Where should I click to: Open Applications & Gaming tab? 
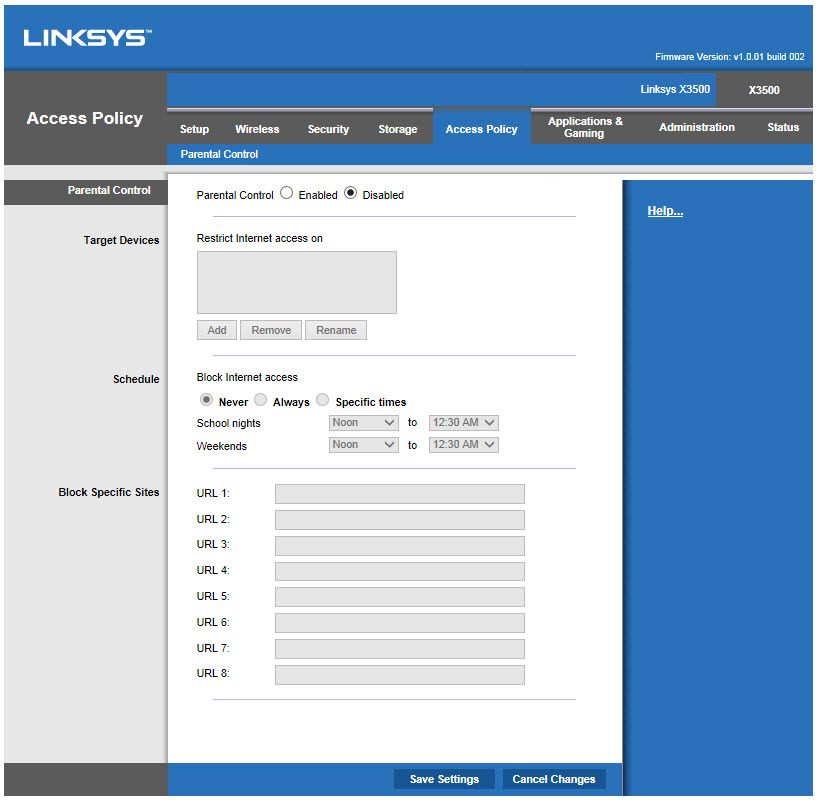click(584, 127)
